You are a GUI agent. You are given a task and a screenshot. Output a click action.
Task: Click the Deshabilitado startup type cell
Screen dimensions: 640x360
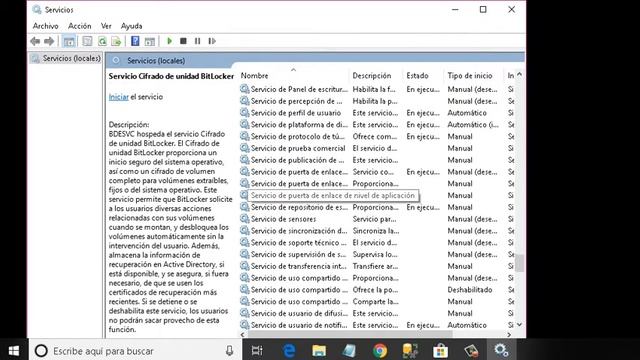pyautogui.click(x=470, y=290)
